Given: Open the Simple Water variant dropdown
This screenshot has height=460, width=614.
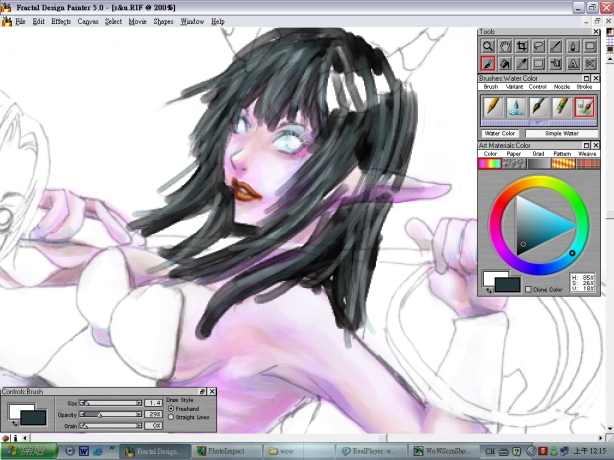Looking at the screenshot, I should 562,133.
